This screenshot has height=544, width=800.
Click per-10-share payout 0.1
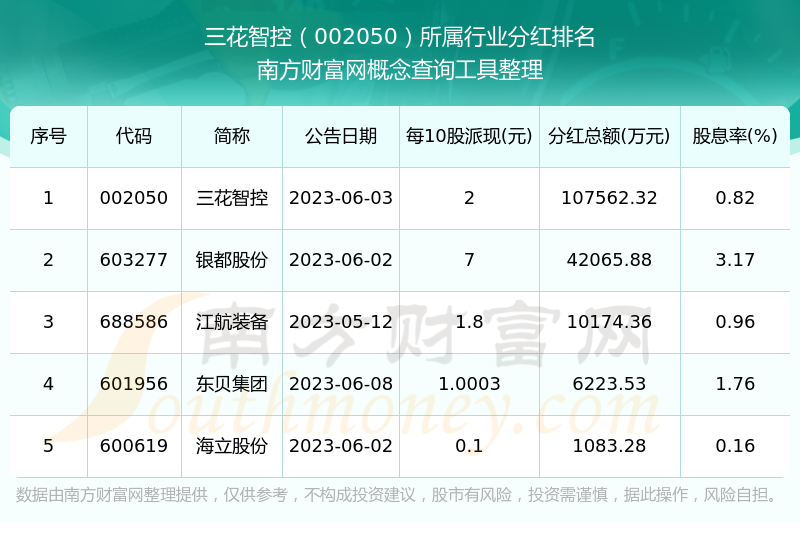(x=469, y=446)
